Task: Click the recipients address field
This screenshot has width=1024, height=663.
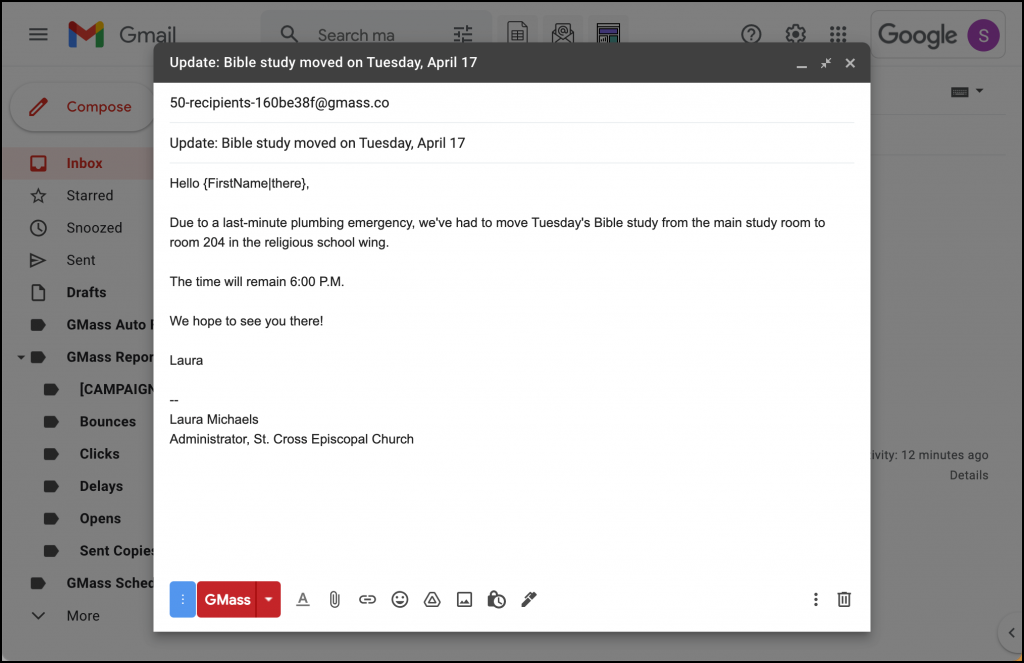Action: tap(400, 102)
